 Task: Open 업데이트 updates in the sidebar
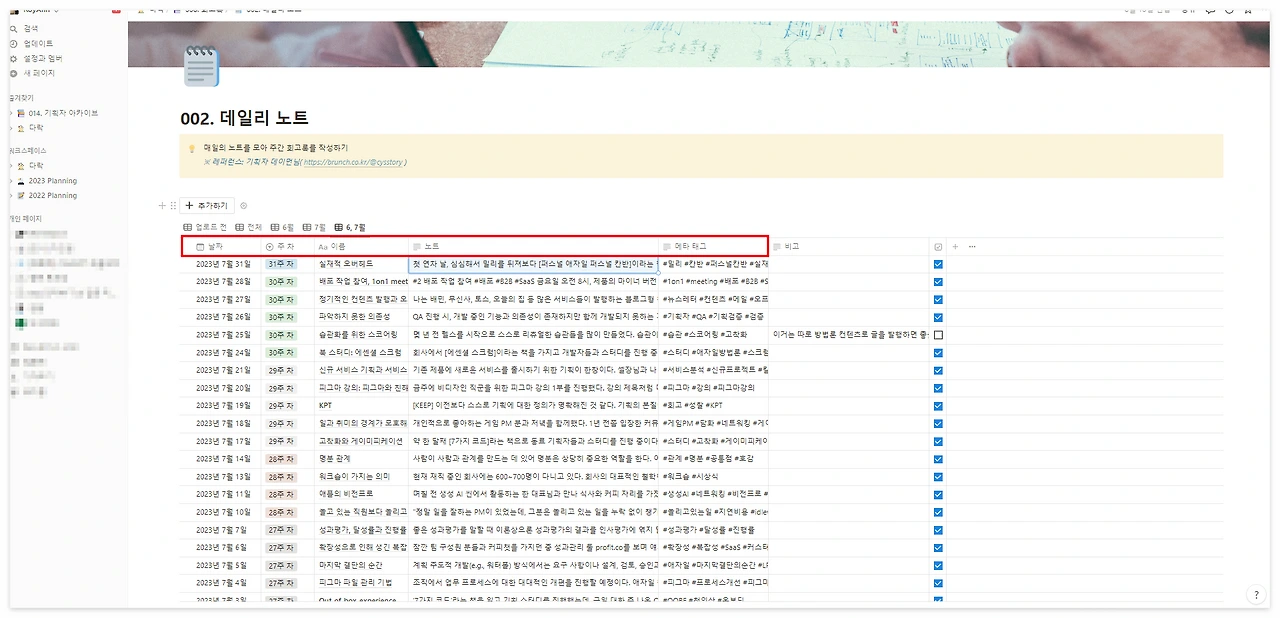pos(32,44)
